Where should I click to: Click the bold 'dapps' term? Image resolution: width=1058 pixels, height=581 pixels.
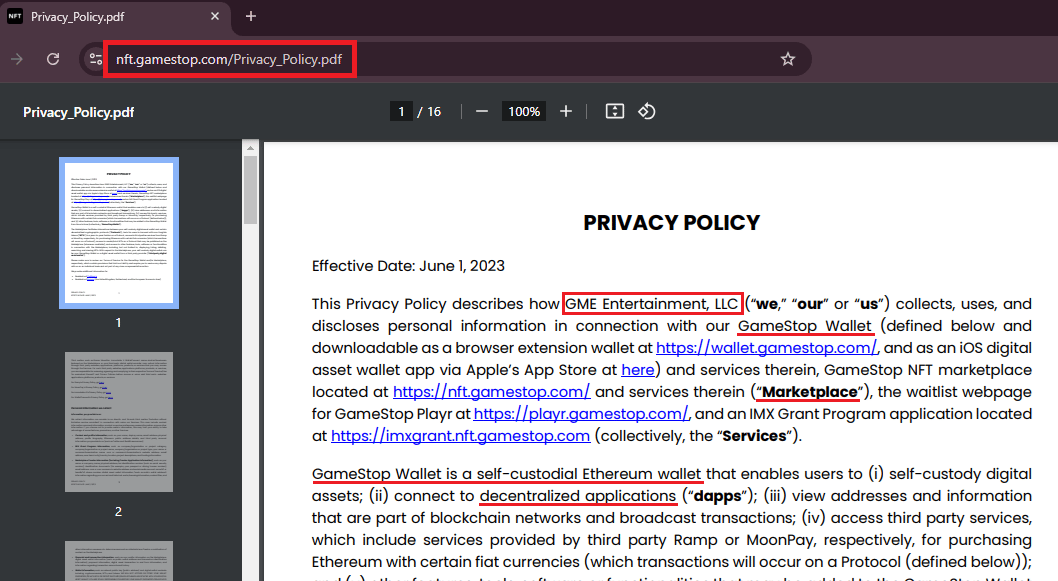point(717,496)
